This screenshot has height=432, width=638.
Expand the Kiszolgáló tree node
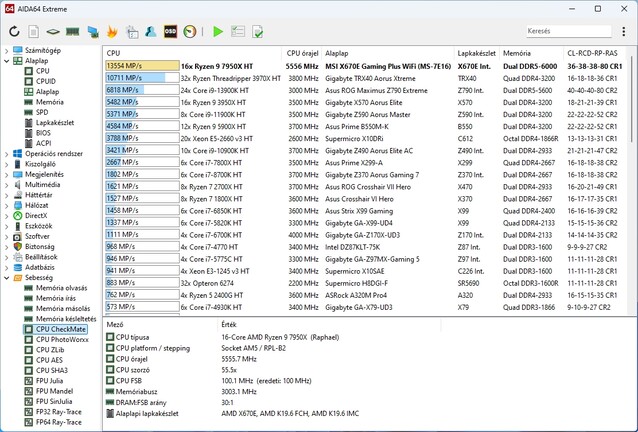point(7,164)
